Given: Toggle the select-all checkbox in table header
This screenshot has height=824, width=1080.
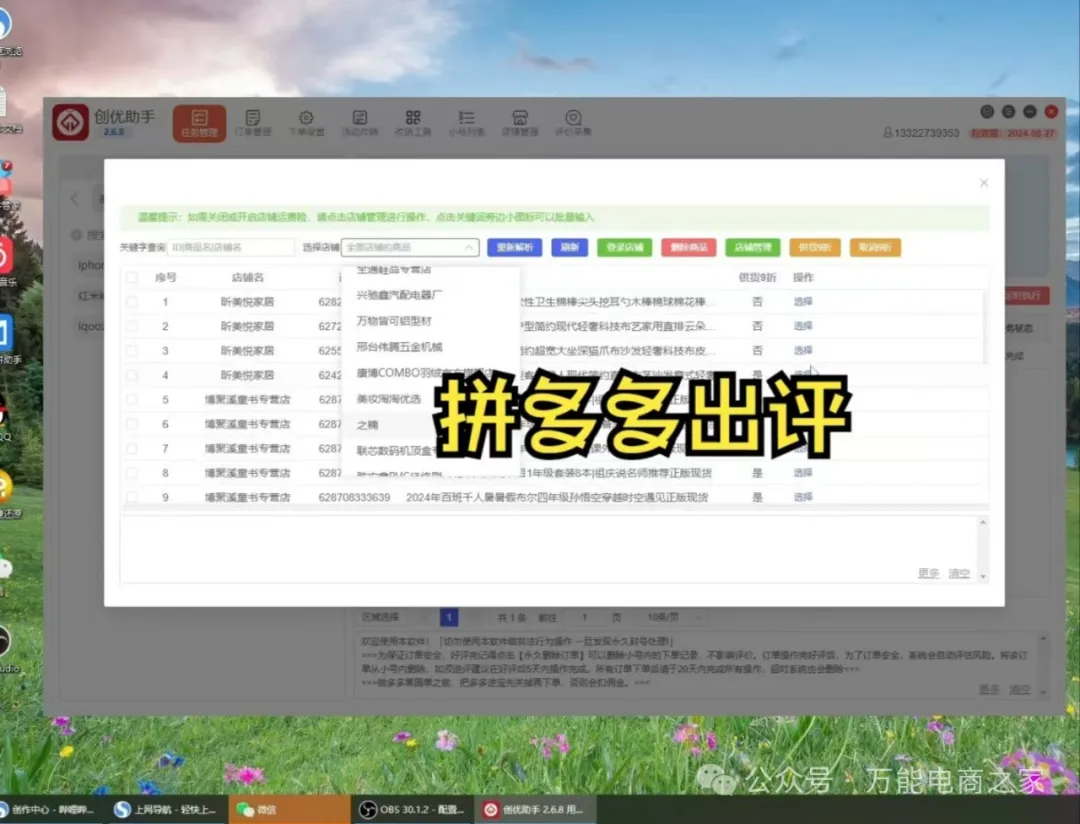Looking at the screenshot, I should tap(132, 277).
